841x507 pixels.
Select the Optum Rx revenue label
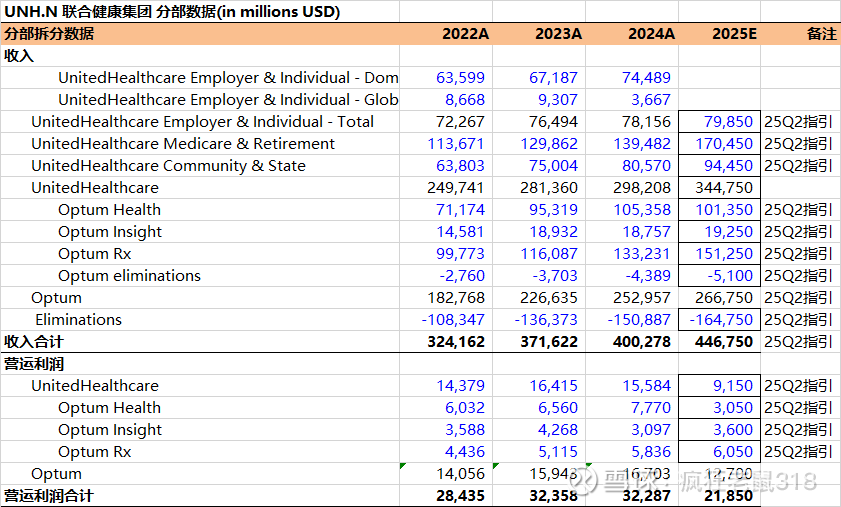[94, 254]
